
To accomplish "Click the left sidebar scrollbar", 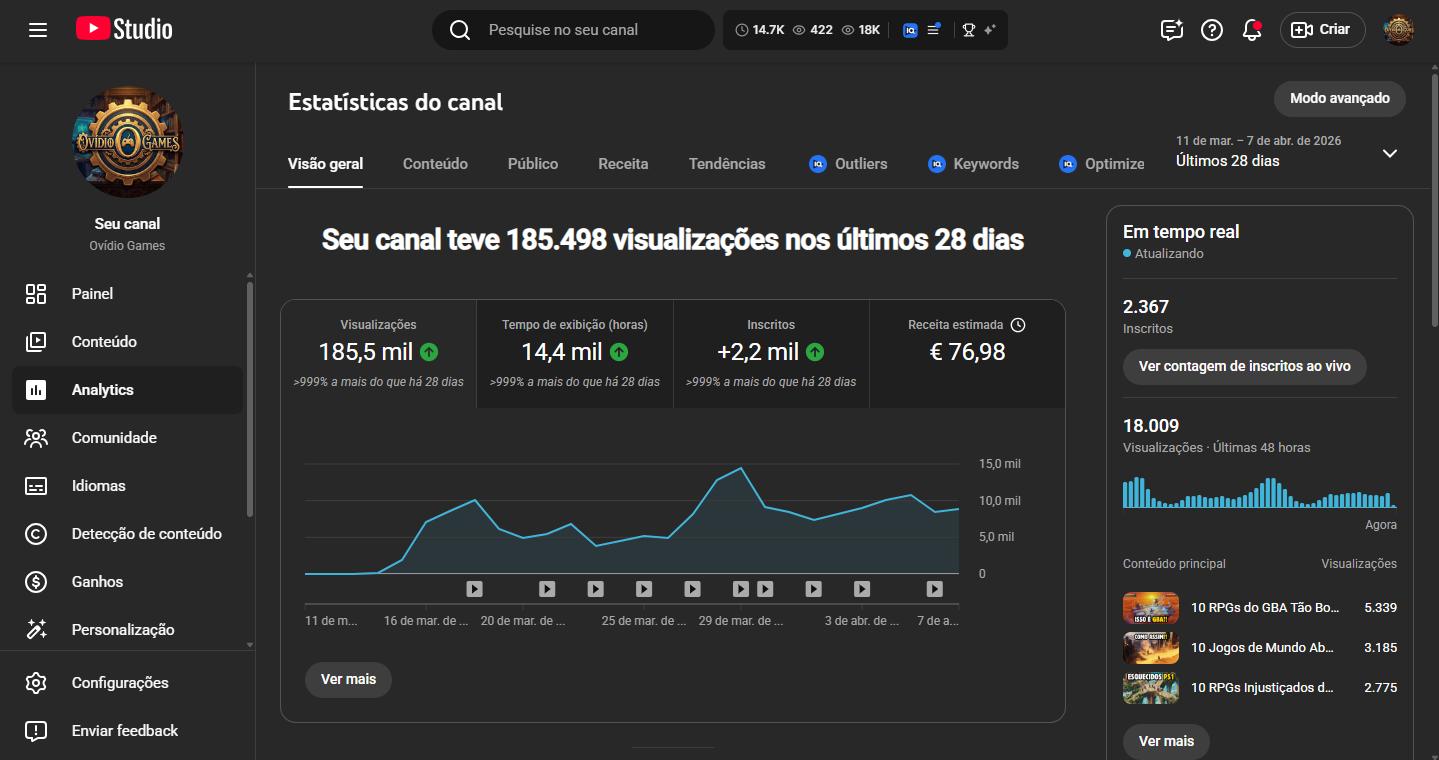I will (250, 400).
